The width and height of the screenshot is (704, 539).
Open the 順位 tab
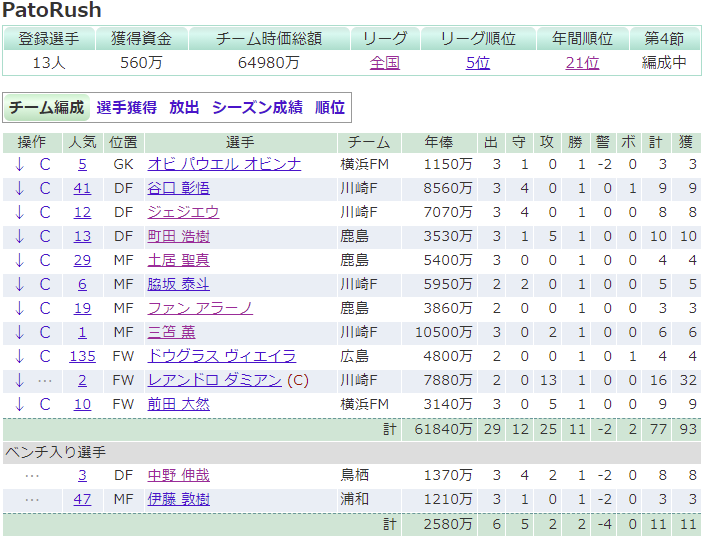[x=330, y=108]
